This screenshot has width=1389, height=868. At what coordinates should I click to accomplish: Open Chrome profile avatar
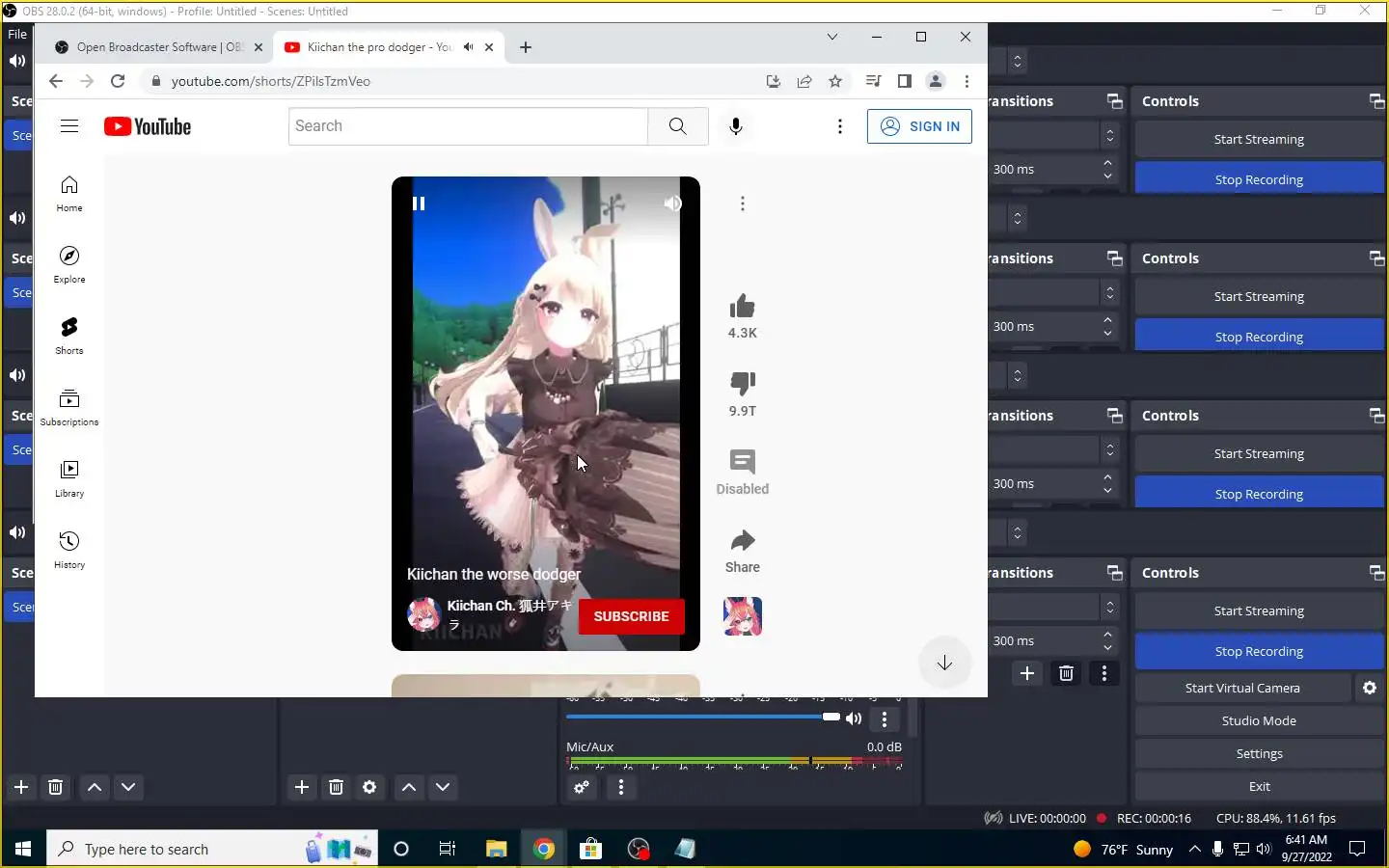(936, 81)
